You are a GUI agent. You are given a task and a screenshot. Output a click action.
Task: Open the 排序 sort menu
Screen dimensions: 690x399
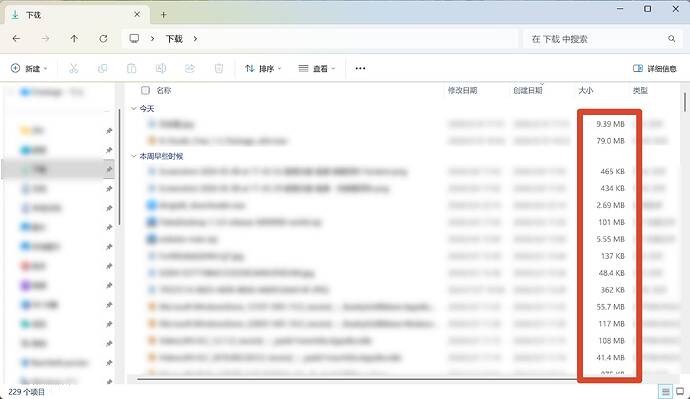pos(263,68)
